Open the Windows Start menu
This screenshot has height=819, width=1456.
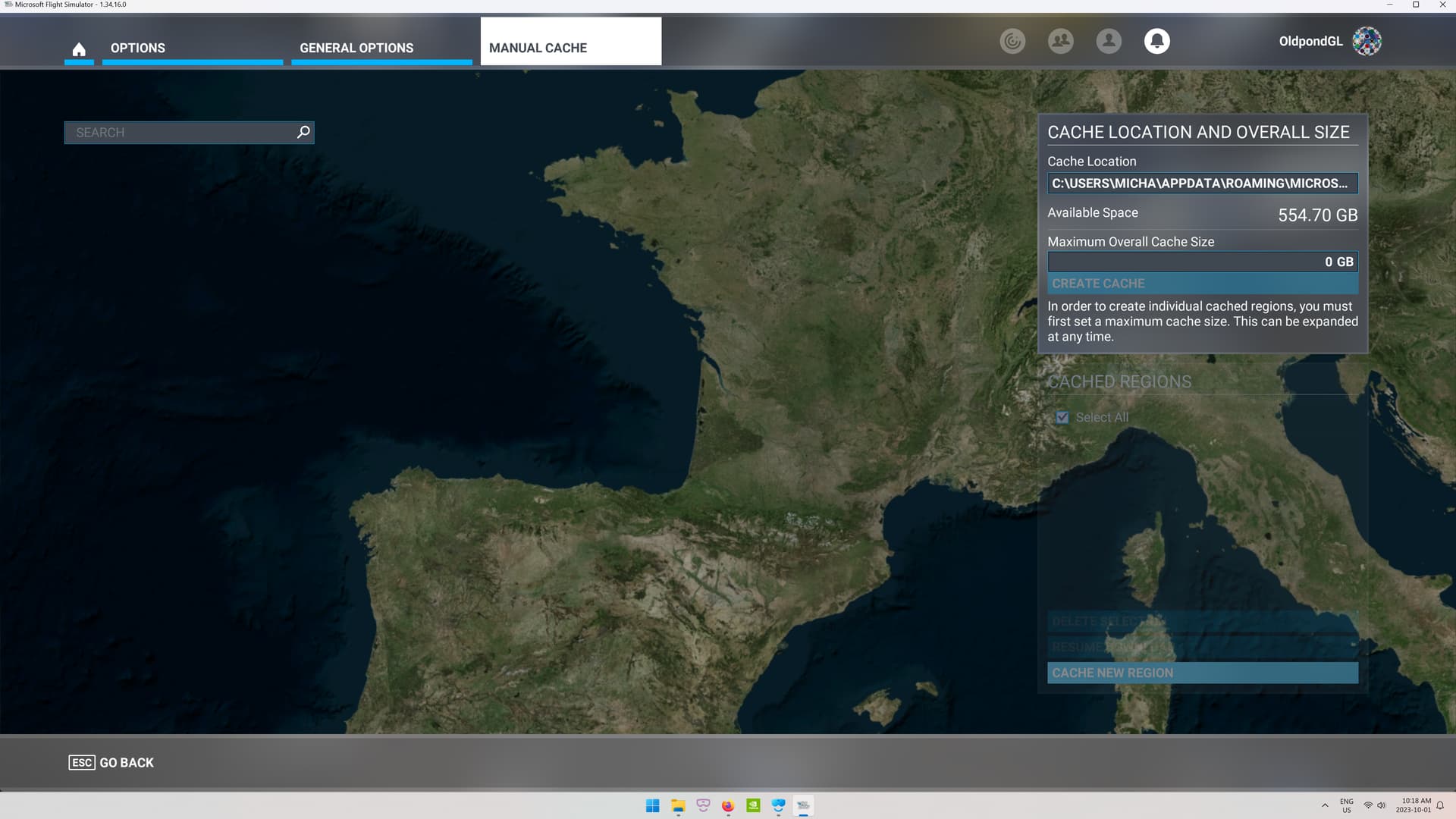pyautogui.click(x=652, y=805)
